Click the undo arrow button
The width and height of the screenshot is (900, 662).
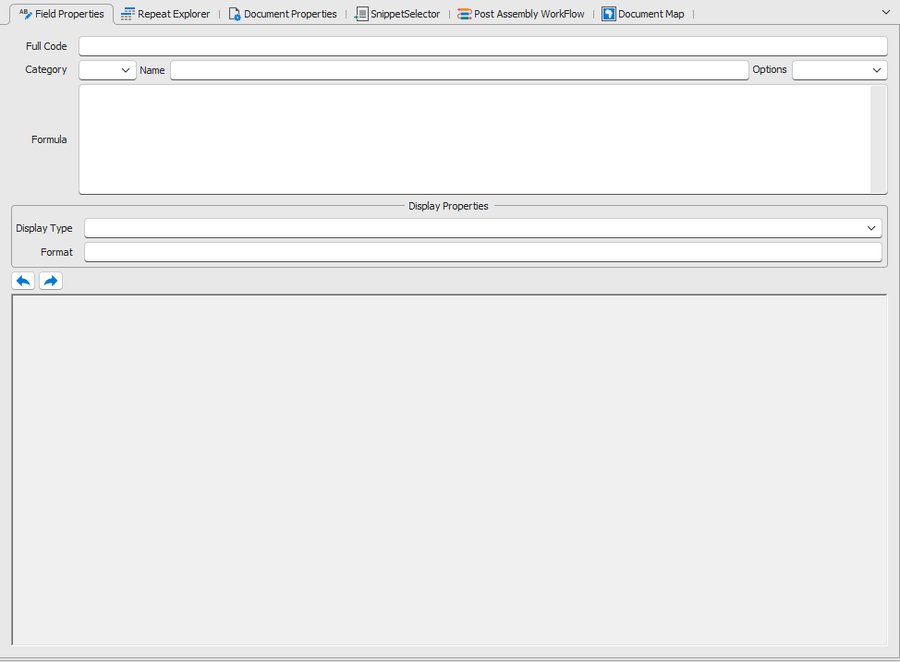point(23,281)
